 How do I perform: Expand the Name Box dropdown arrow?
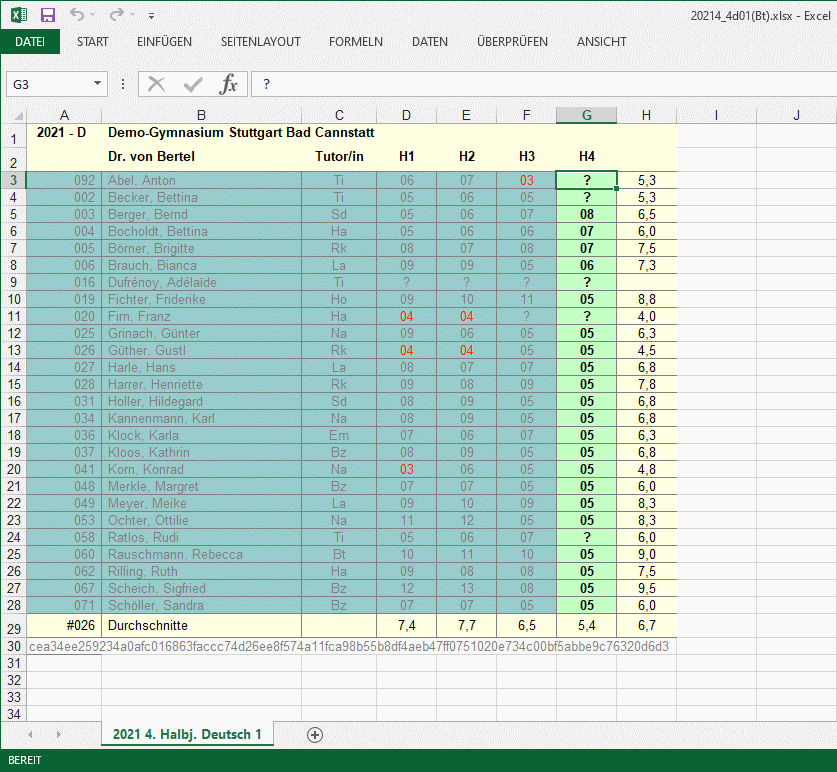(97, 84)
